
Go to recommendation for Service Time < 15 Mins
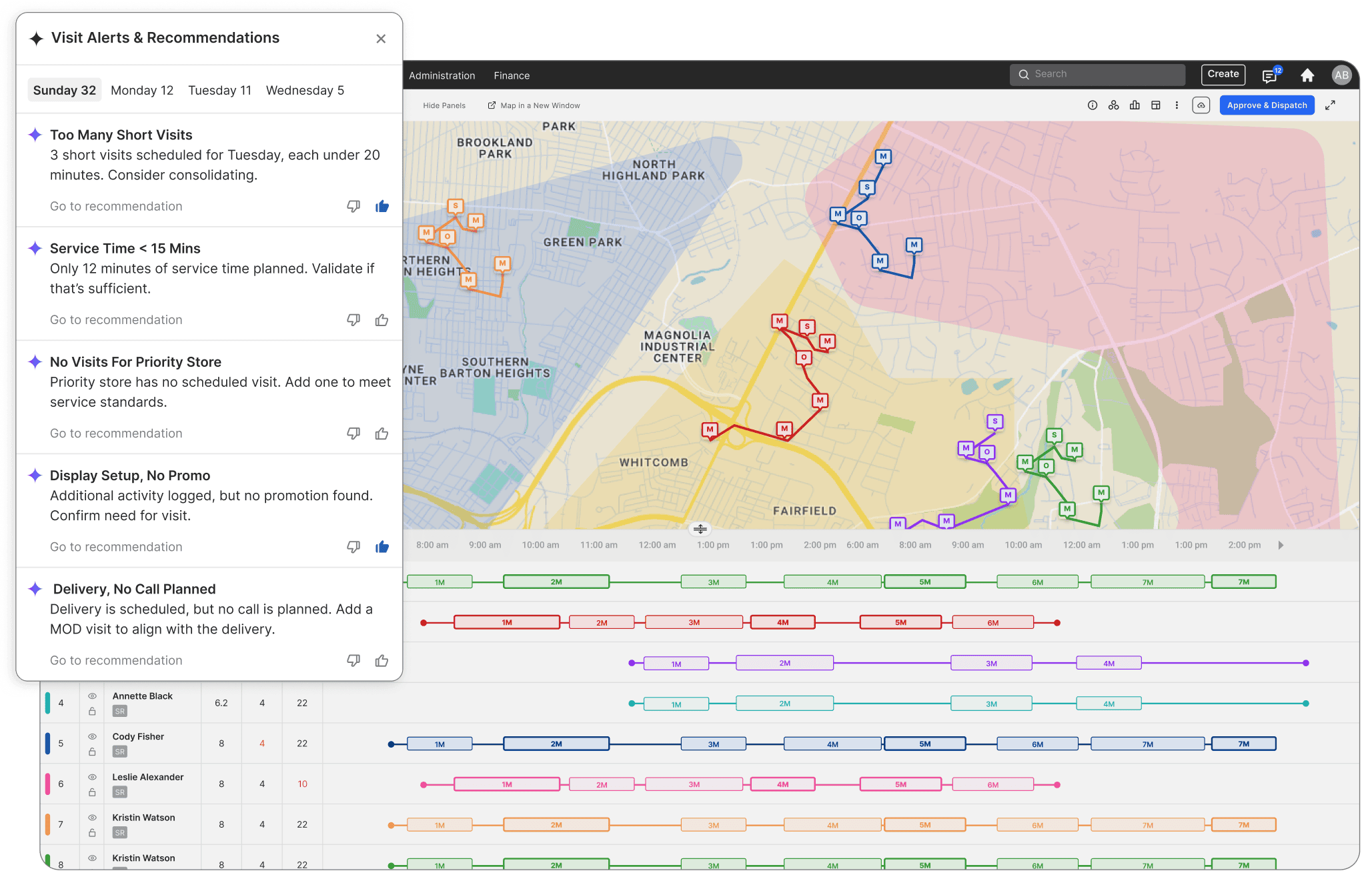tap(116, 319)
